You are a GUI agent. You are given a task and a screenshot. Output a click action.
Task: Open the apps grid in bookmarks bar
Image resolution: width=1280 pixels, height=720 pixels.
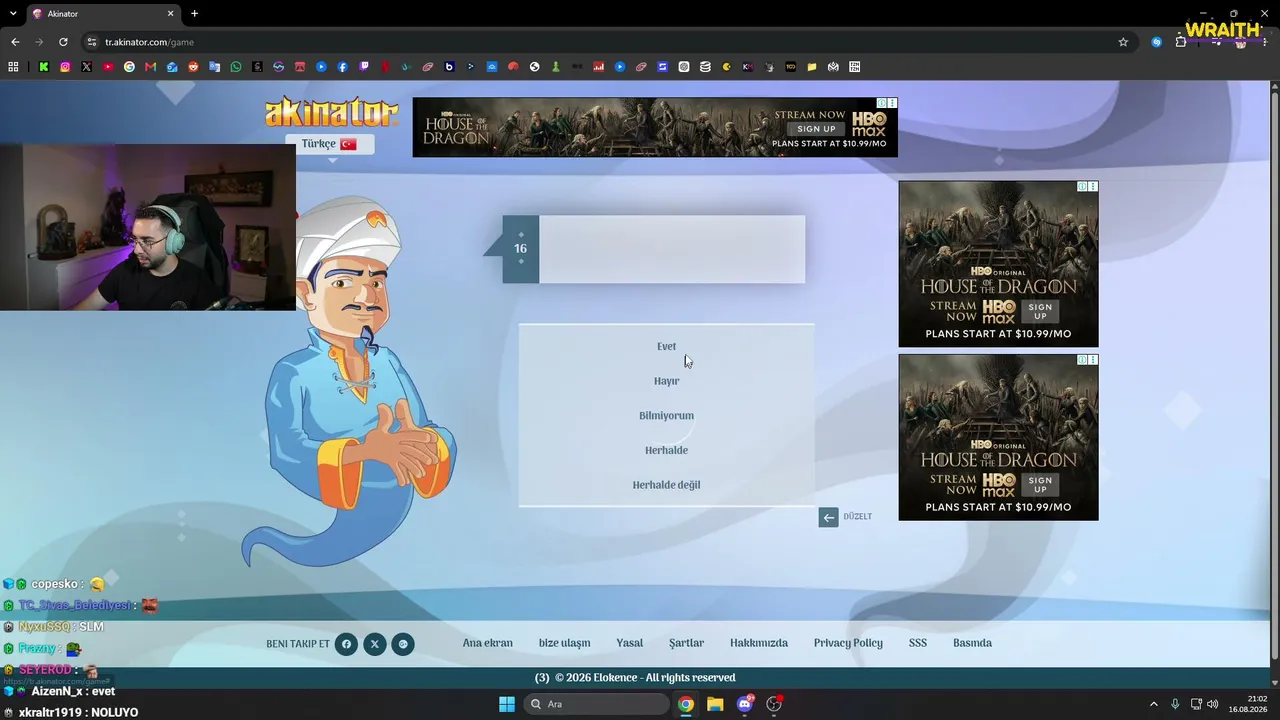click(13, 67)
